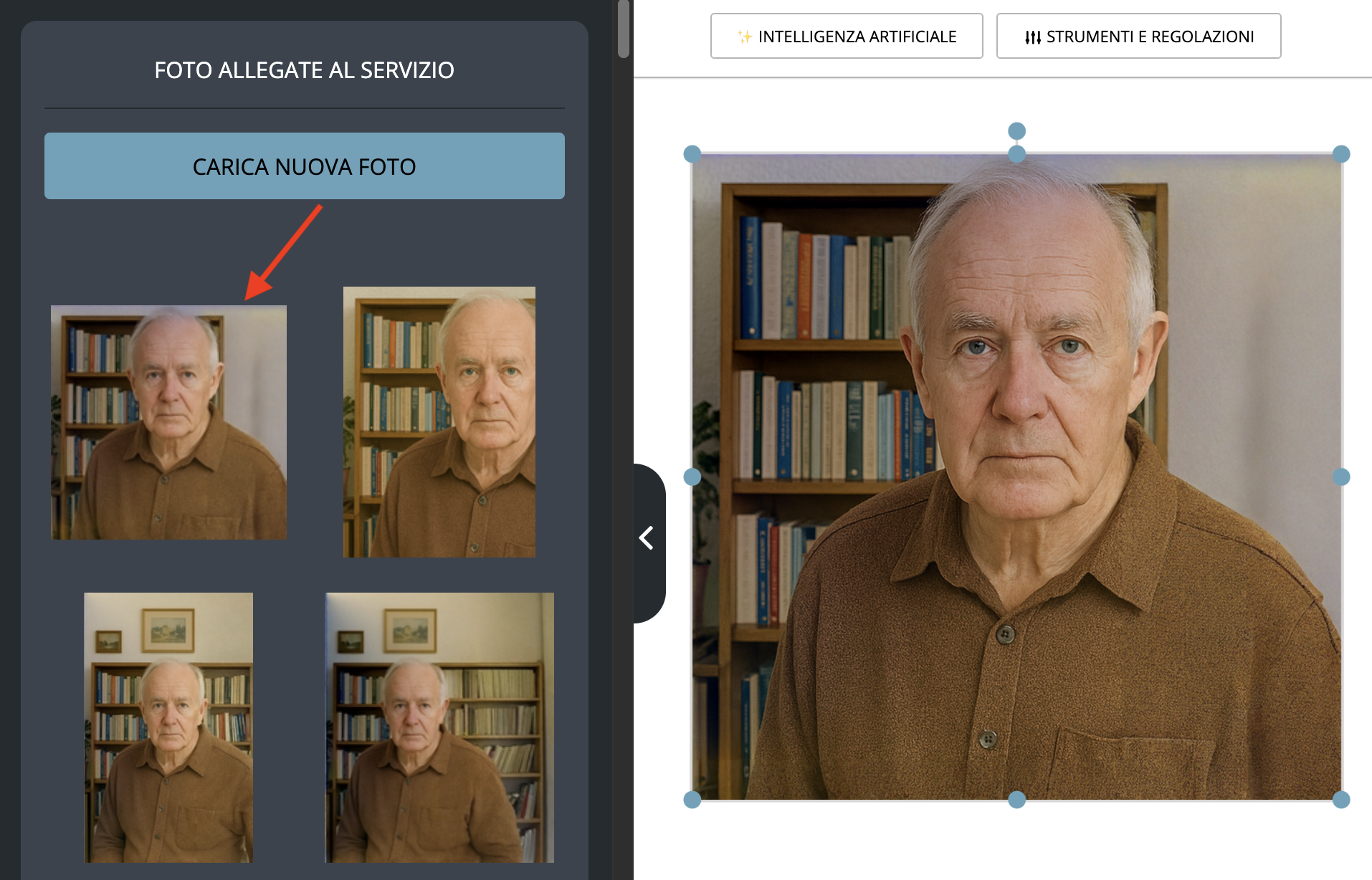This screenshot has width=1372, height=880.
Task: Open the Intelligenza Artificiale panel
Action: (846, 36)
